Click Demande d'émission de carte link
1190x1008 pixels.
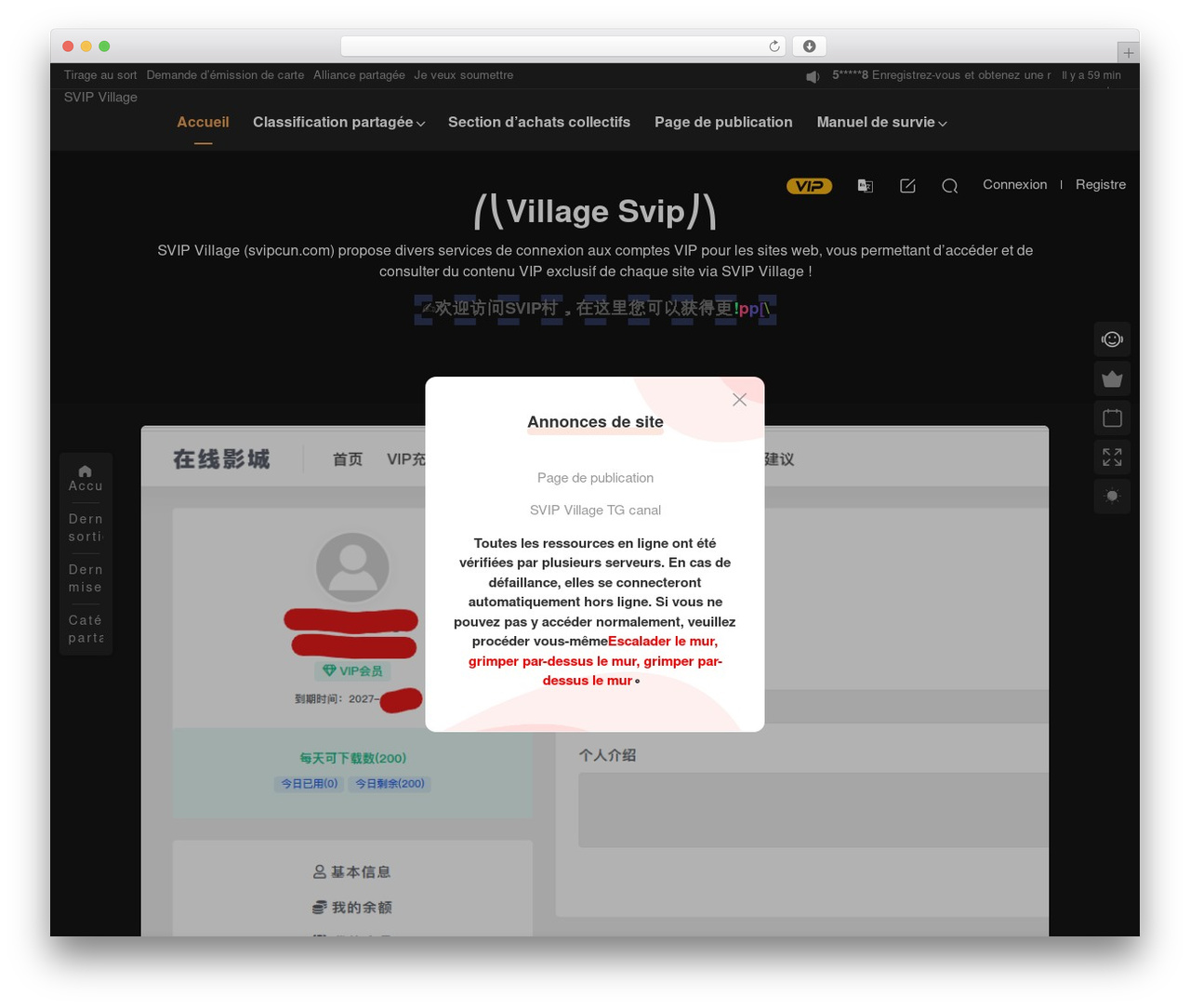pyautogui.click(x=225, y=75)
